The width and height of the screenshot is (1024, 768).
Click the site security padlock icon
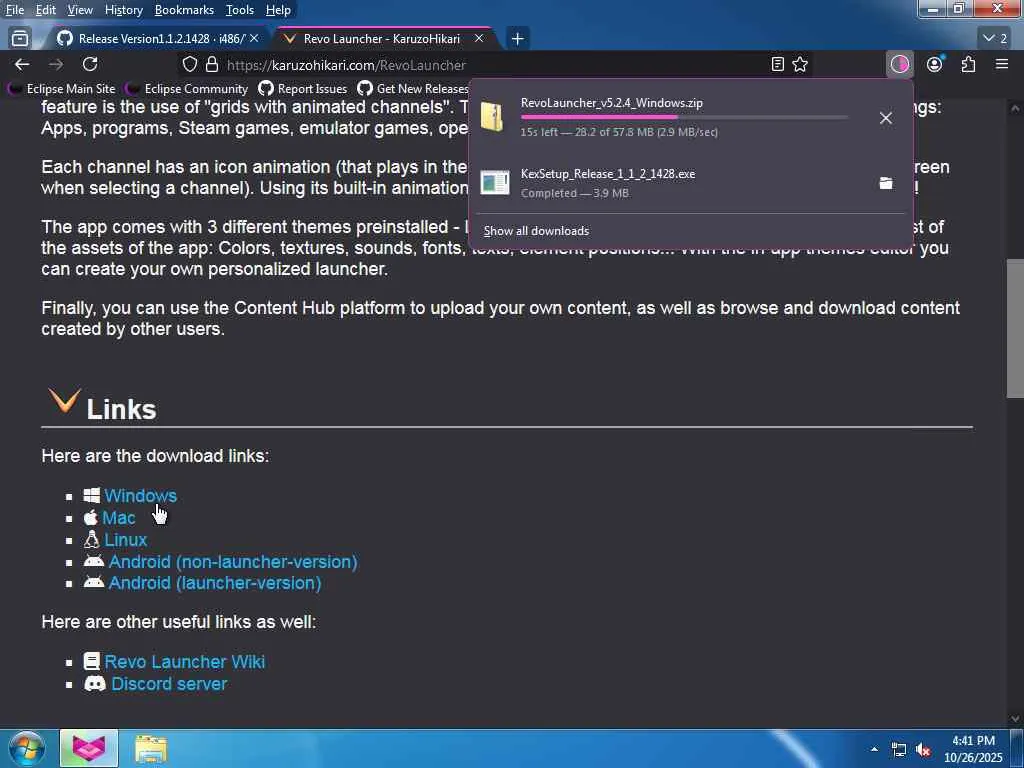212,65
